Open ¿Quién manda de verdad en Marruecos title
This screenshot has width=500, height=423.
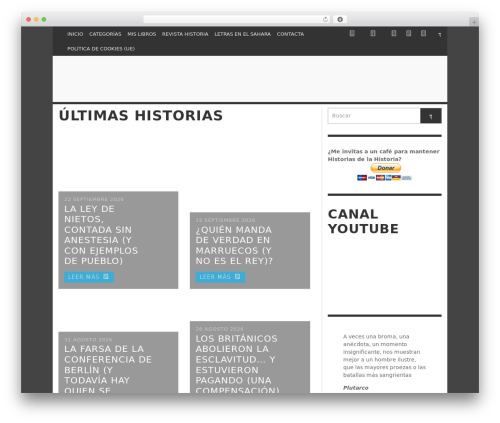click(x=234, y=245)
